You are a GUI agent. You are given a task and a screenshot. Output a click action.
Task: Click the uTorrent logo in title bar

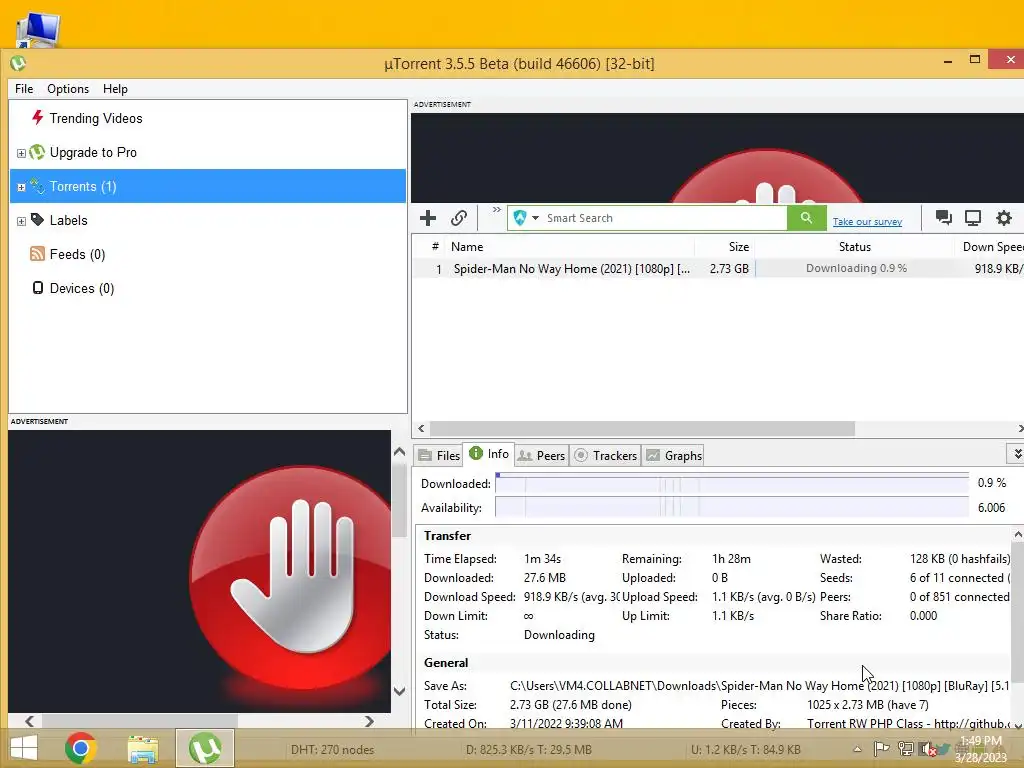[x=18, y=63]
